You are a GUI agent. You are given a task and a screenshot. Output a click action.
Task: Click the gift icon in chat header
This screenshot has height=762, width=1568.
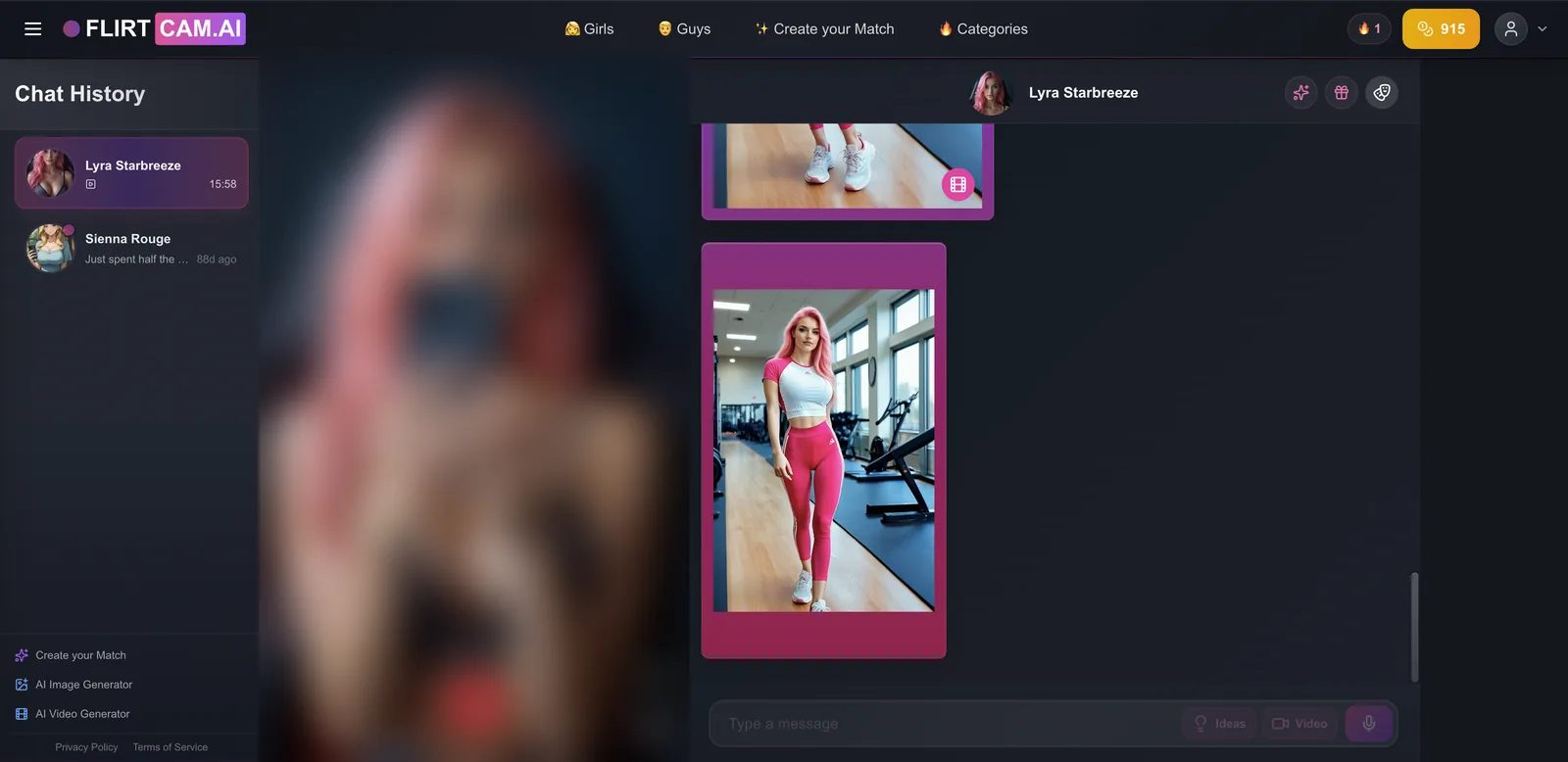[x=1342, y=92]
